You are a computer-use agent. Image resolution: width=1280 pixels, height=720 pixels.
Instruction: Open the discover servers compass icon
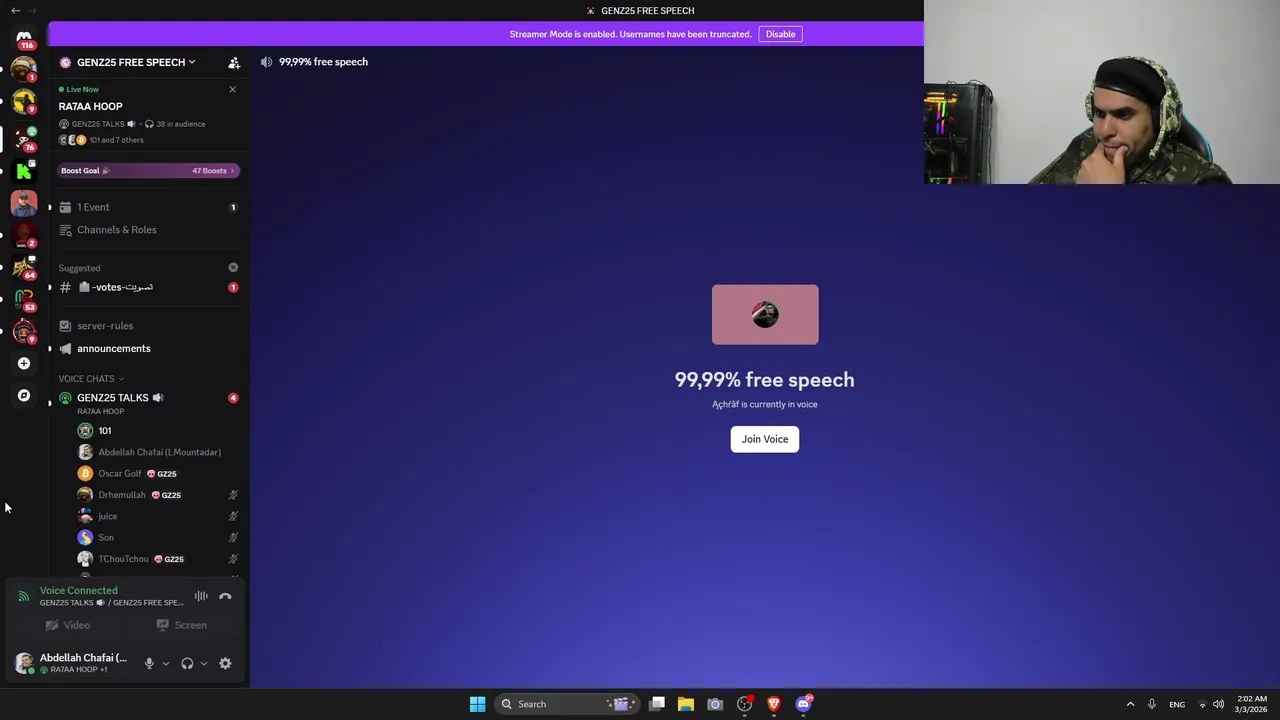point(24,395)
